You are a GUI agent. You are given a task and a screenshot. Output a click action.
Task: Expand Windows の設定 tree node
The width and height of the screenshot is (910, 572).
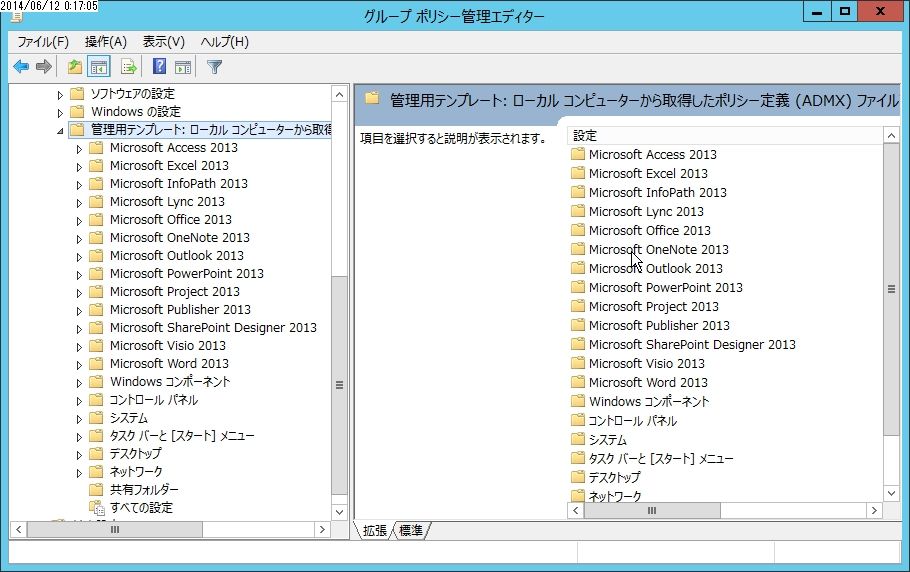tap(60, 113)
